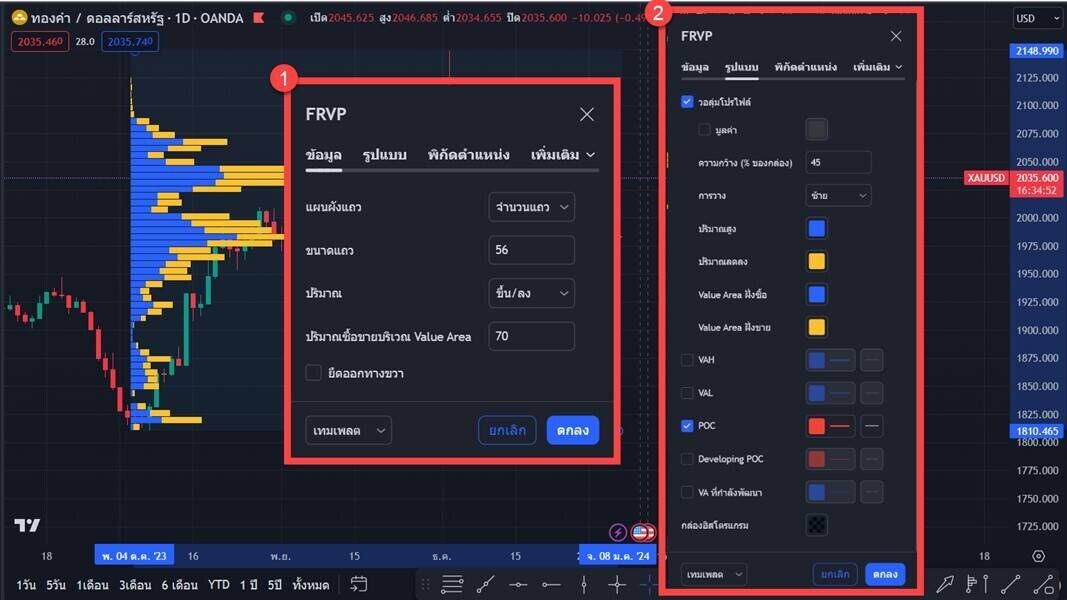Image resolution: width=1067 pixels, height=600 pixels.
Task: Open the การวาง dropdown showing ซ้าย
Action: pos(838,196)
